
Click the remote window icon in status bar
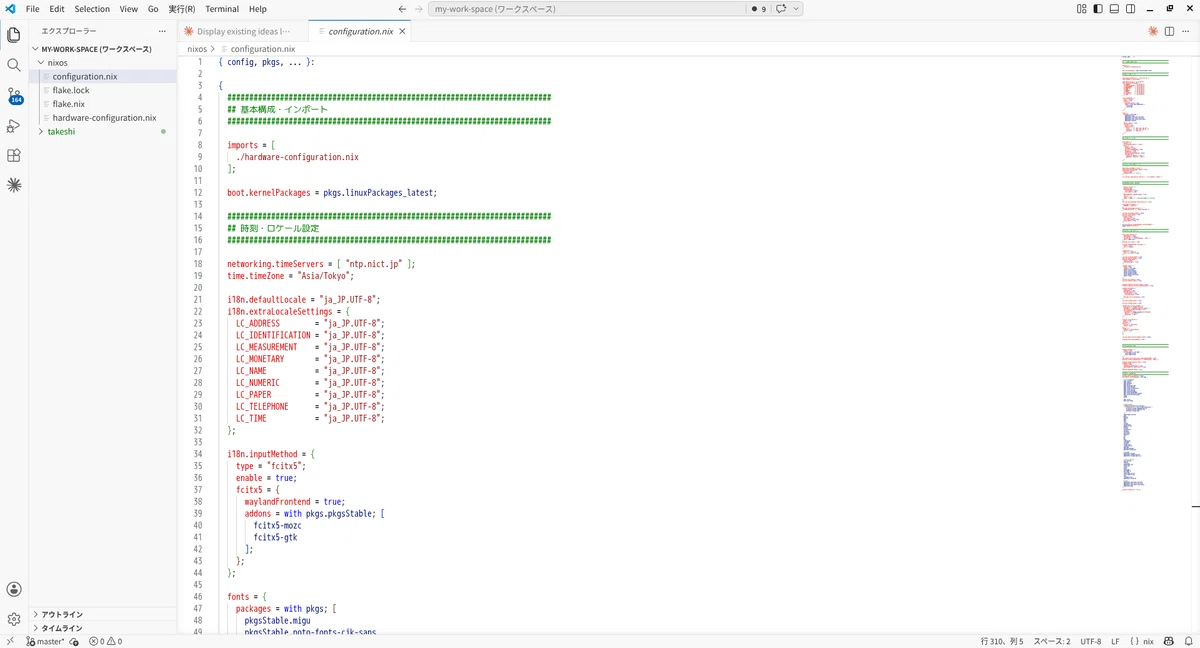10,641
